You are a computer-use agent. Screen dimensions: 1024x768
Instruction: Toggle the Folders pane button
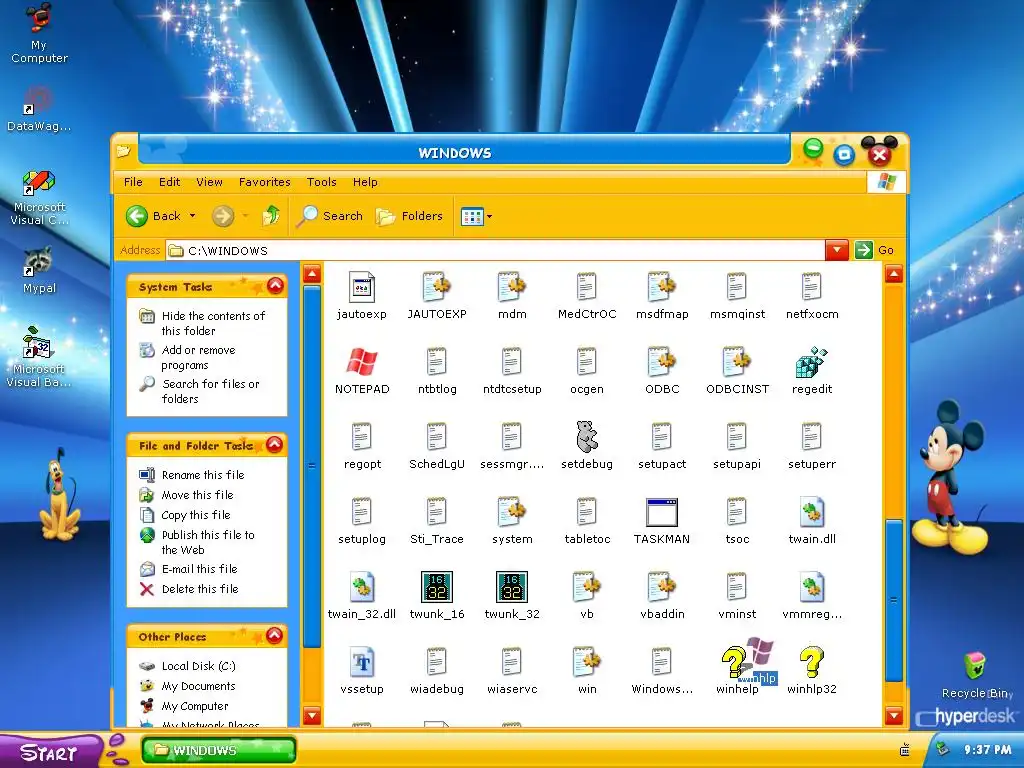[x=409, y=216]
